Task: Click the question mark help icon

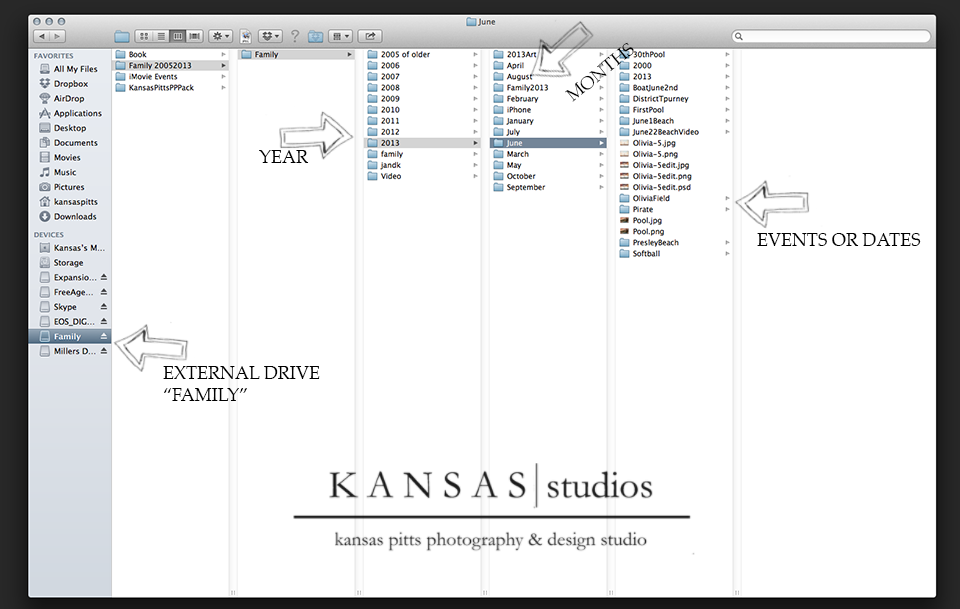Action: [295, 36]
